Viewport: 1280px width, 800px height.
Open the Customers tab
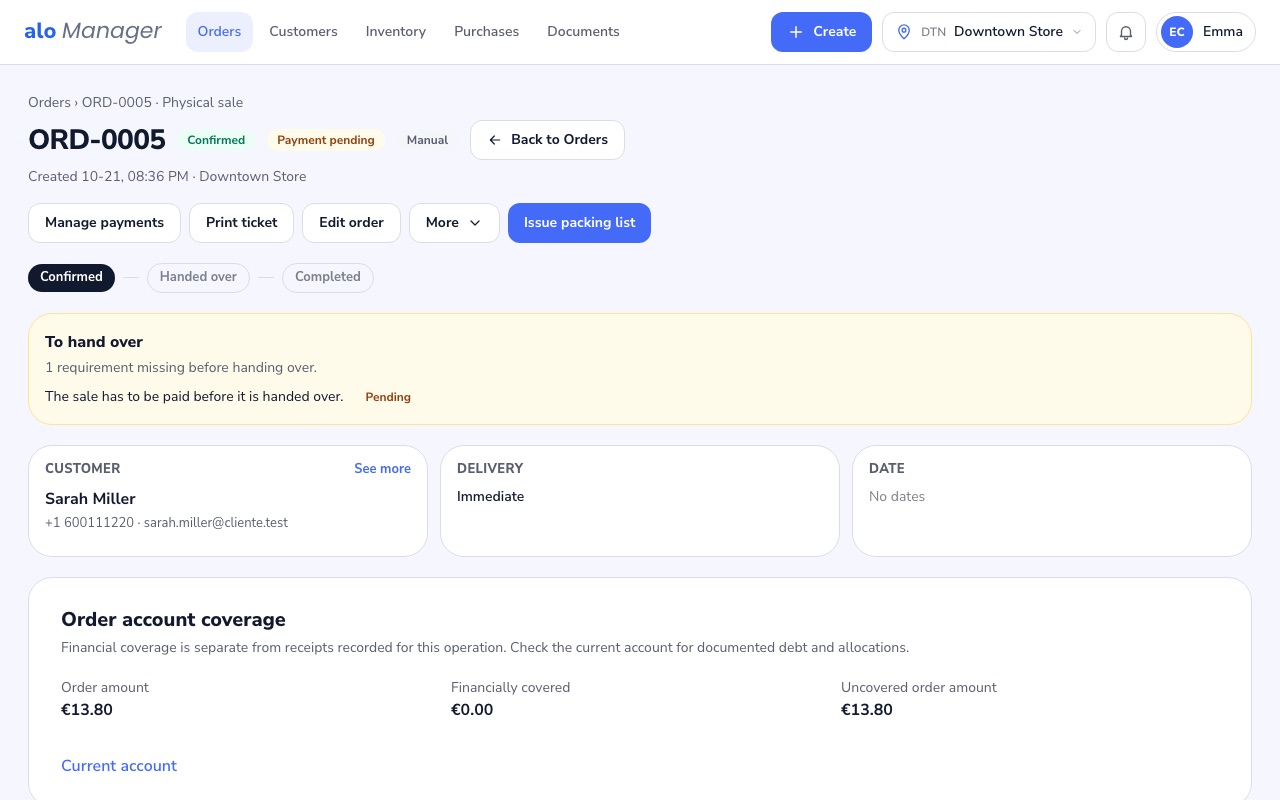[303, 32]
